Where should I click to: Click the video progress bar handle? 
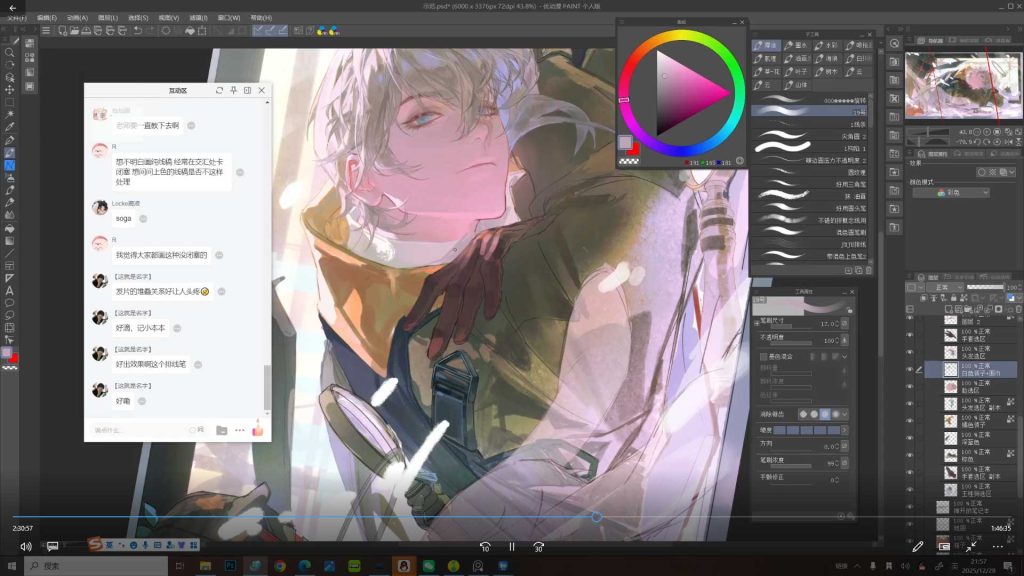(x=597, y=517)
